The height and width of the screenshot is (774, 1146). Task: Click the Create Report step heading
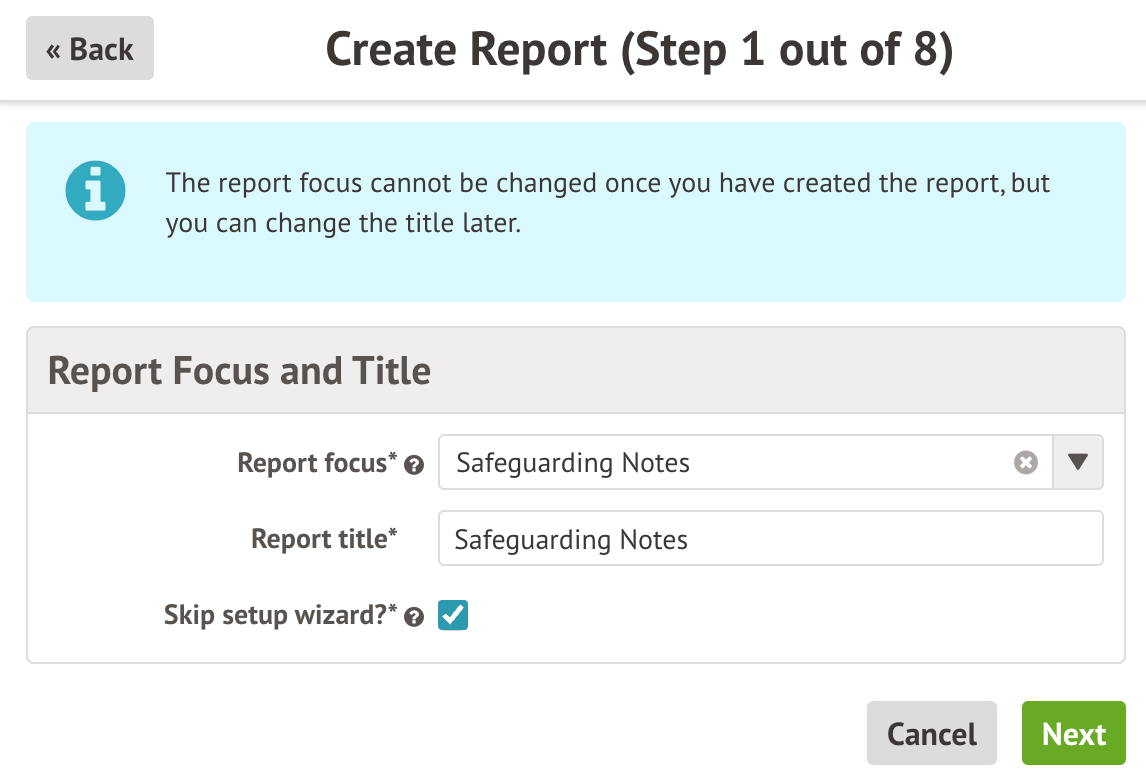coord(639,51)
